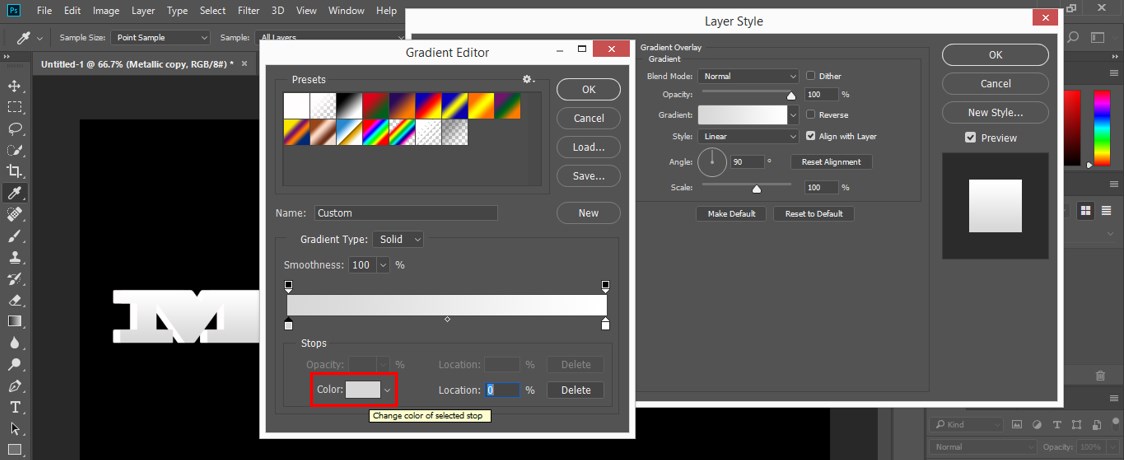Click the Reset Alignment button
This screenshot has width=1126, height=460.
tap(831, 162)
